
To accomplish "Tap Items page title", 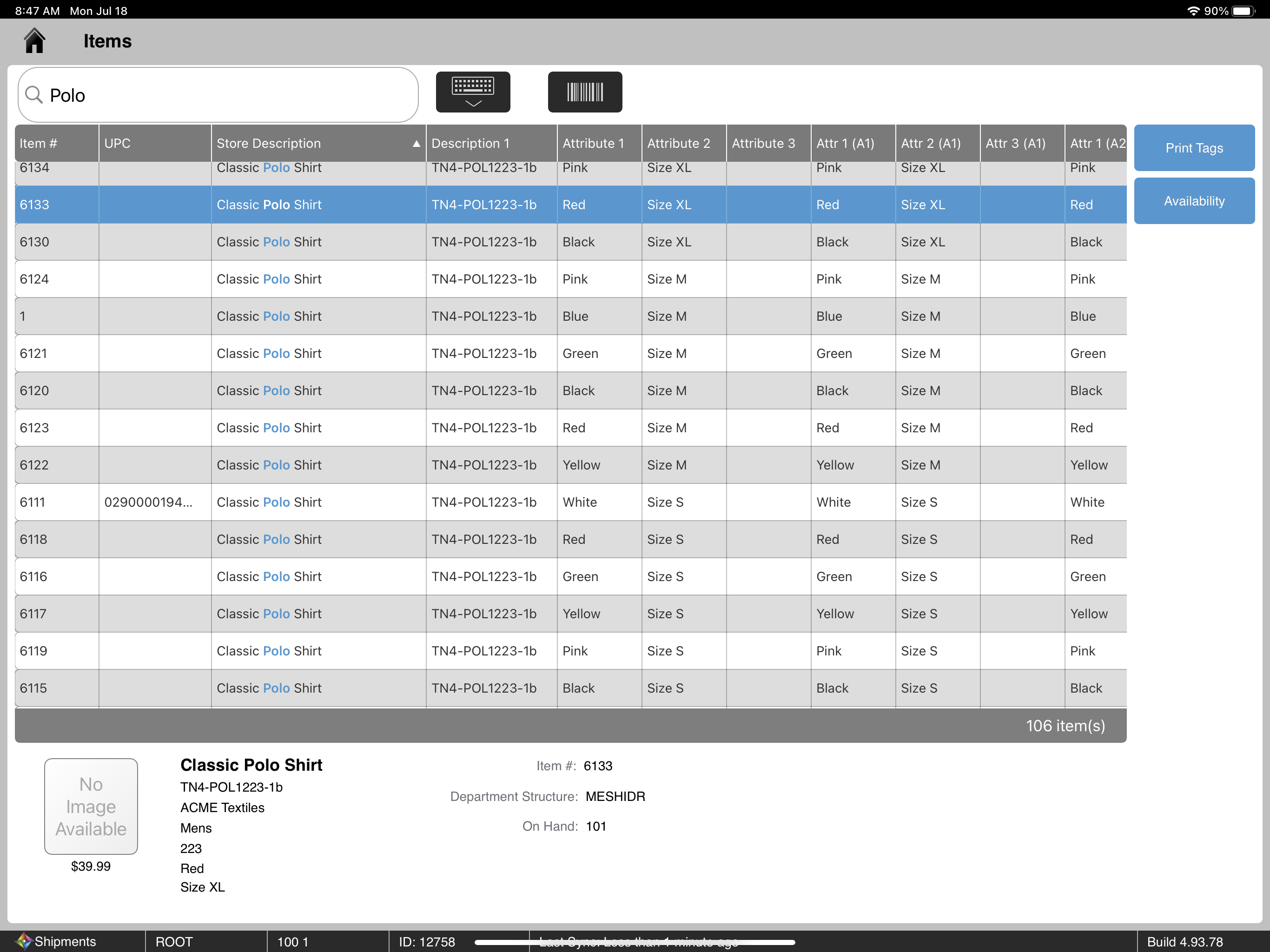I will tap(107, 41).
